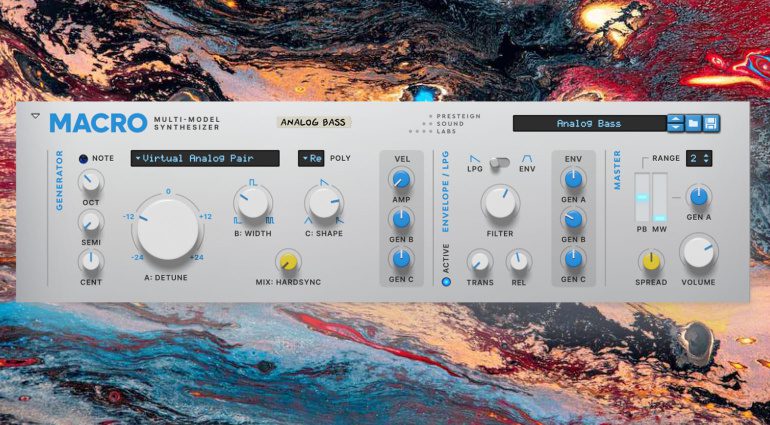Toggle the Note LED button
770x425 pixels.
(x=83, y=158)
